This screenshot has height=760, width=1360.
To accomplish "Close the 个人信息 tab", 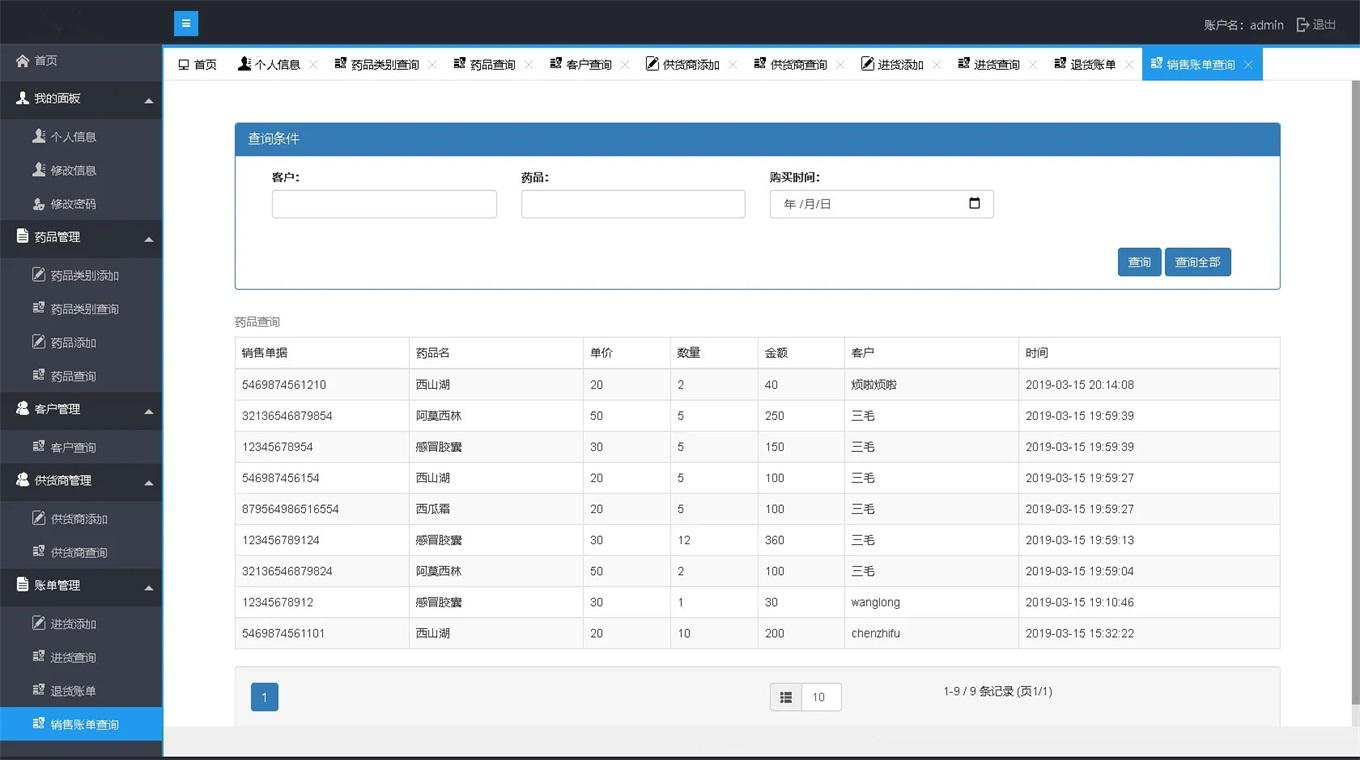I will [x=313, y=65].
